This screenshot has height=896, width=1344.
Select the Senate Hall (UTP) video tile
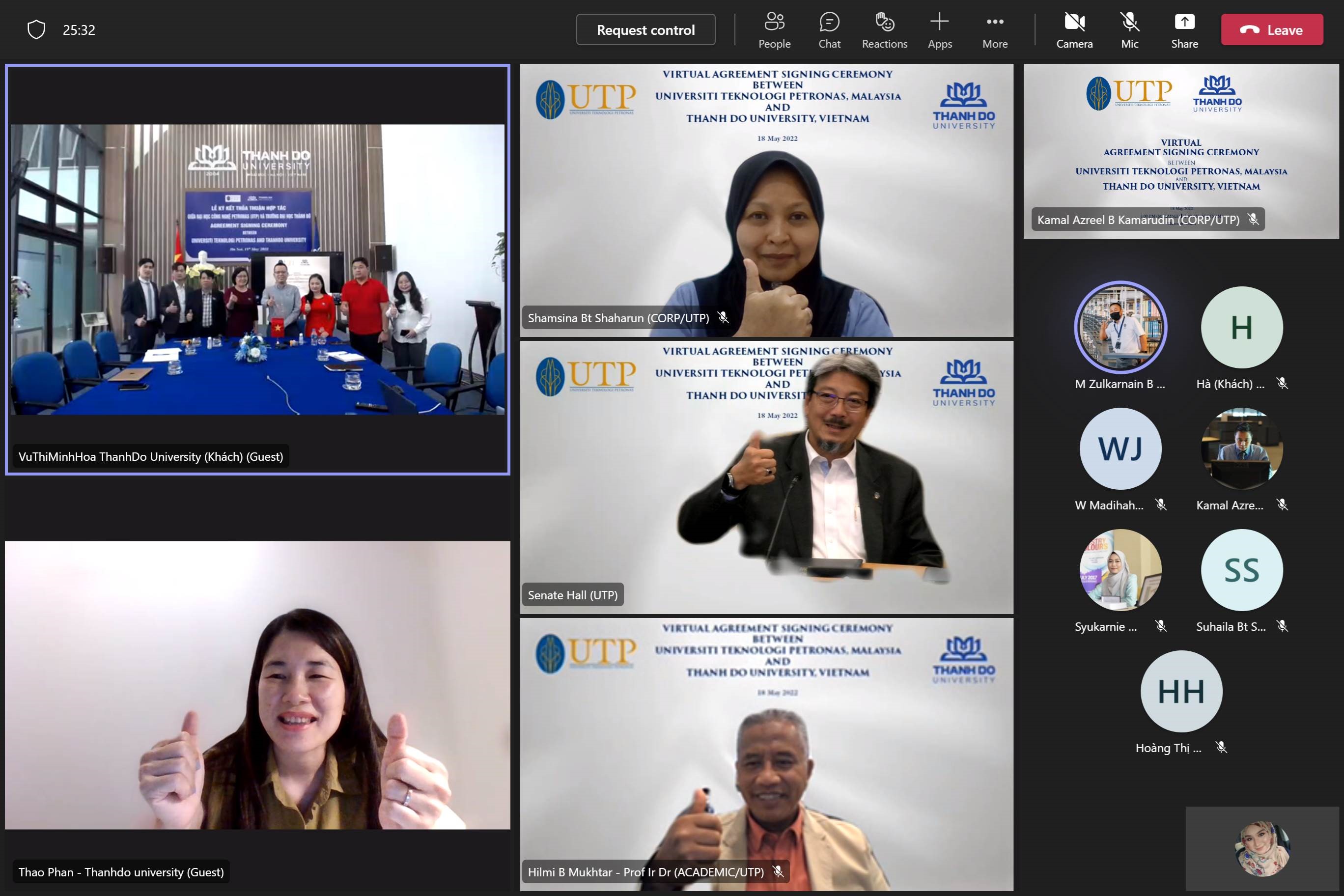click(x=766, y=477)
